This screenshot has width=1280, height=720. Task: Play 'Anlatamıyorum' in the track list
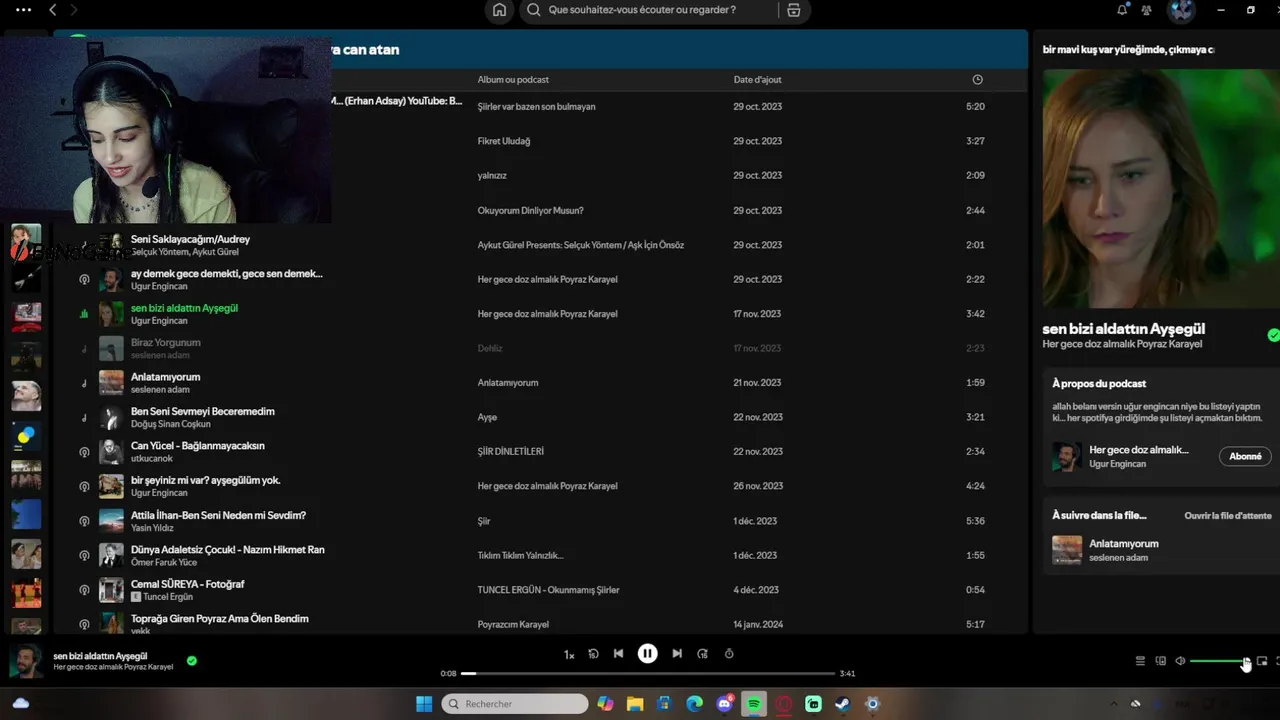(x=165, y=377)
